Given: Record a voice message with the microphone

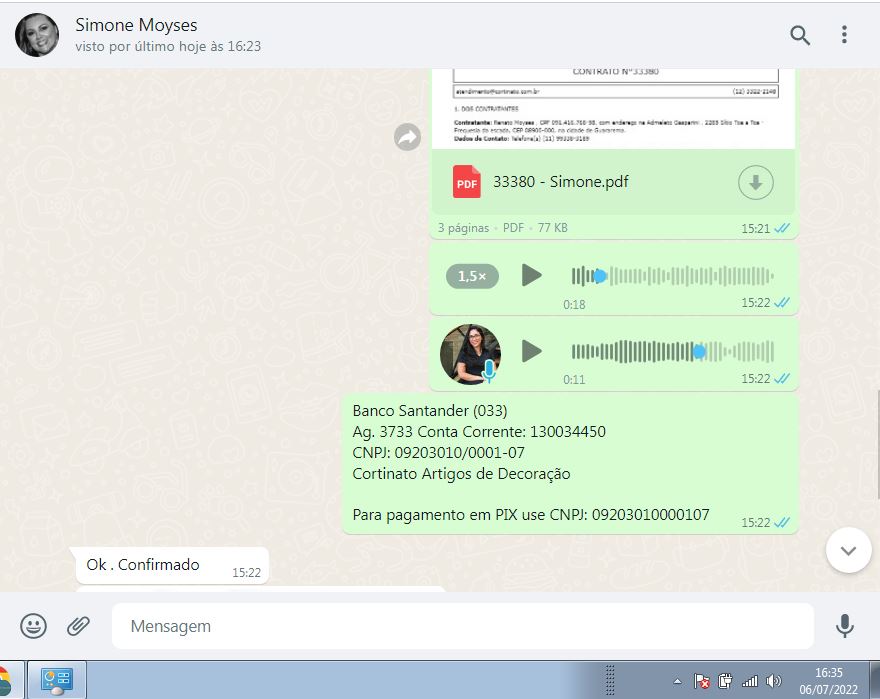Looking at the screenshot, I should 845,626.
